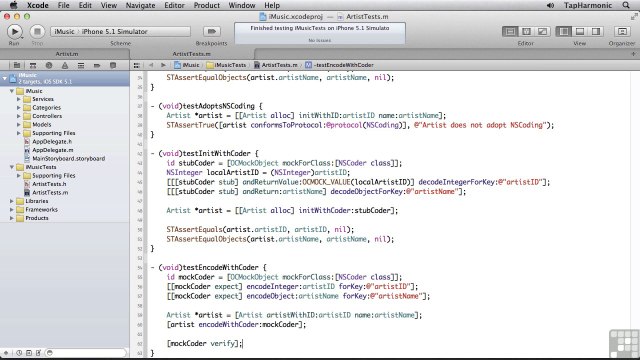
Task: Show the Issue navigator
Action: pyautogui.click(x=65, y=65)
